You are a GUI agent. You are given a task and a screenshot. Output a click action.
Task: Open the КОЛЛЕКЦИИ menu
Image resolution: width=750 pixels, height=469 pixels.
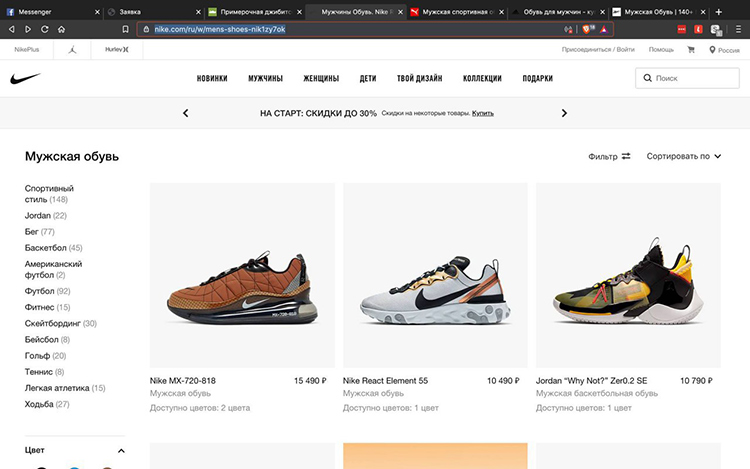pos(482,78)
